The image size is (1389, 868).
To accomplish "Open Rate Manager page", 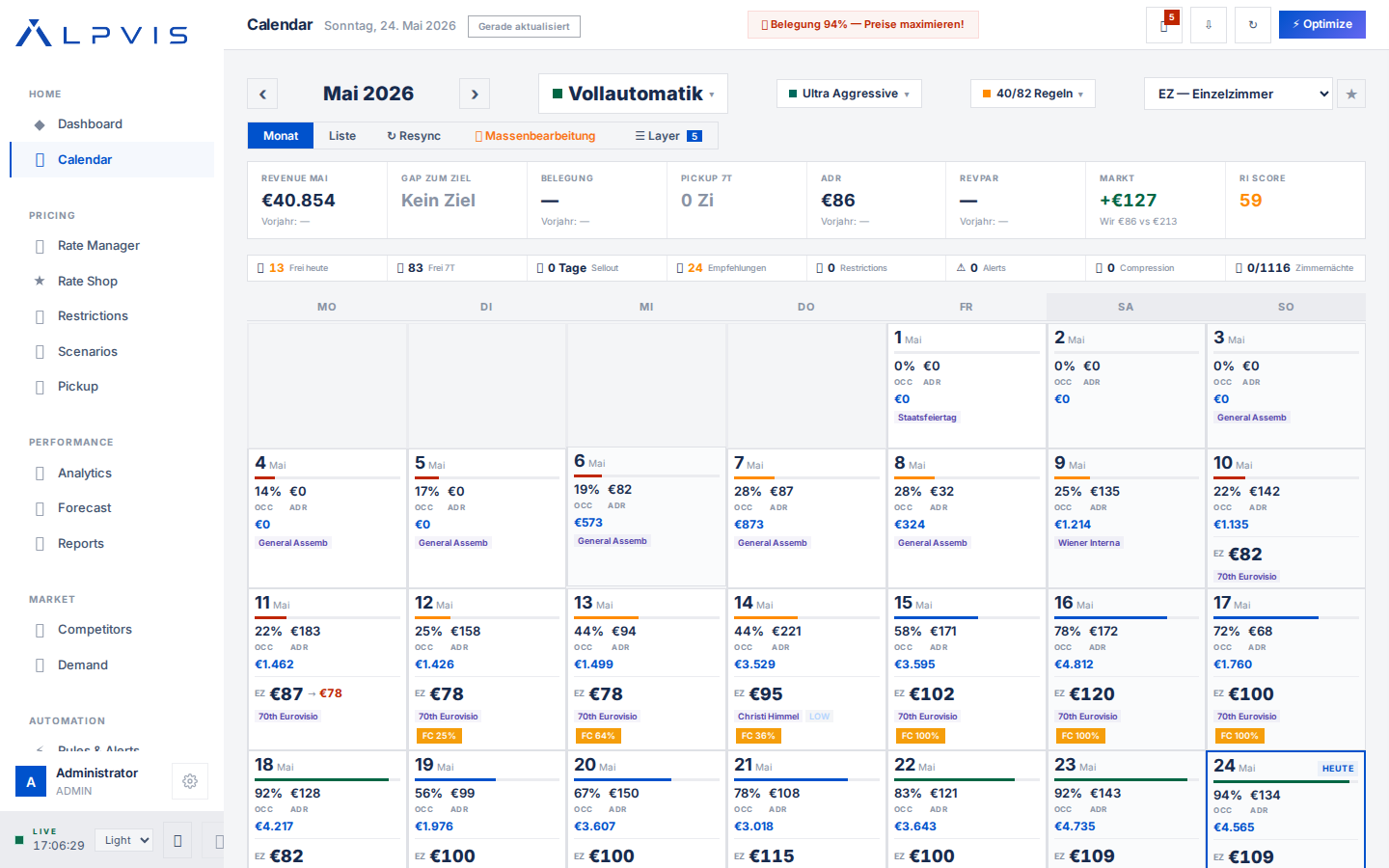I will click(112, 246).
